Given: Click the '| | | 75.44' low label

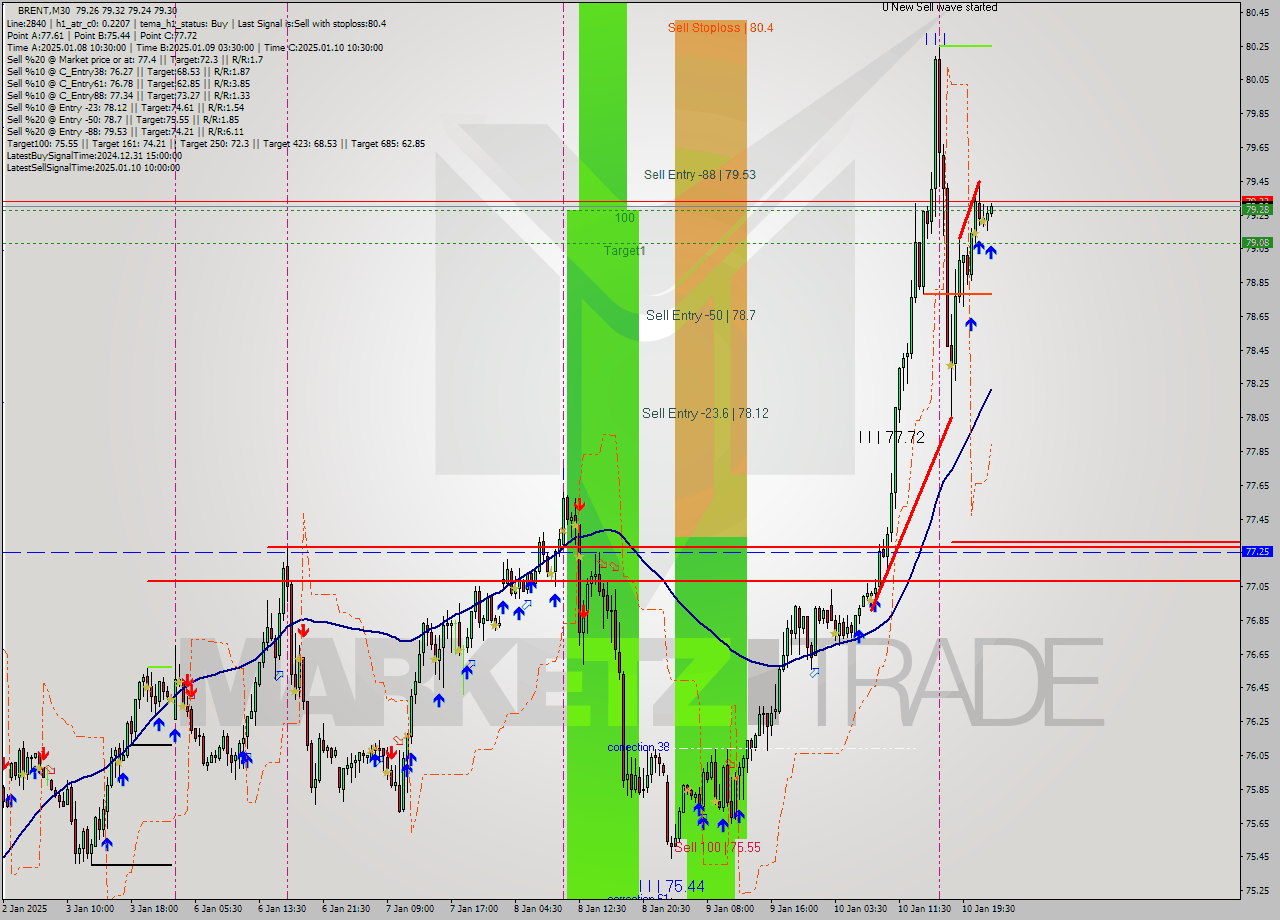Looking at the screenshot, I should [671, 886].
